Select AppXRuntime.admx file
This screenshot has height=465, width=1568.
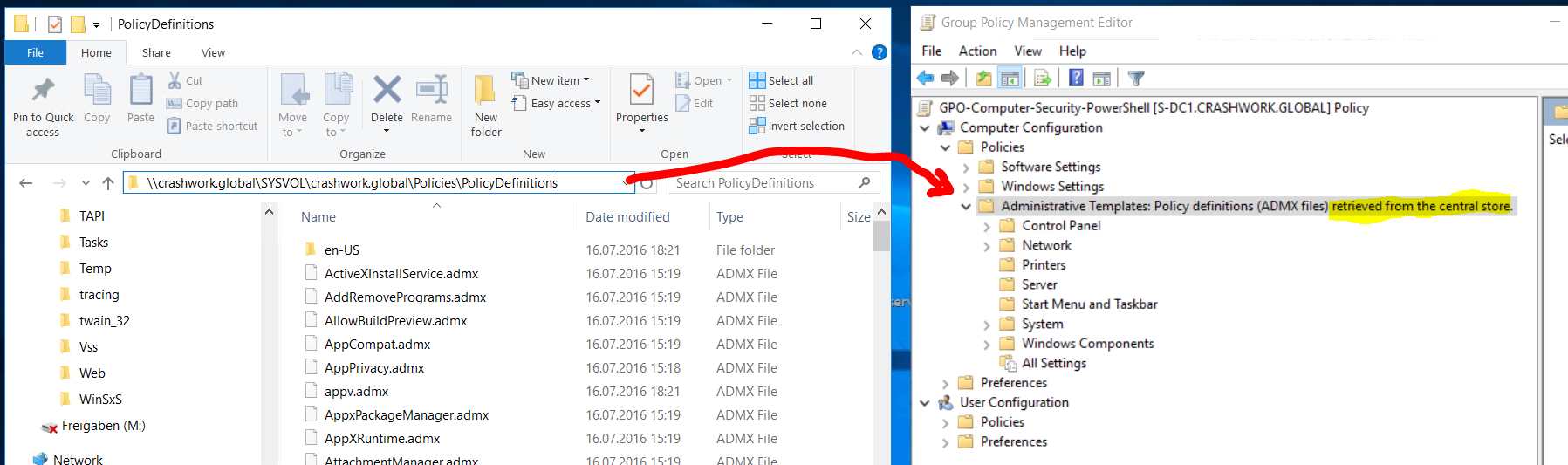click(x=382, y=438)
